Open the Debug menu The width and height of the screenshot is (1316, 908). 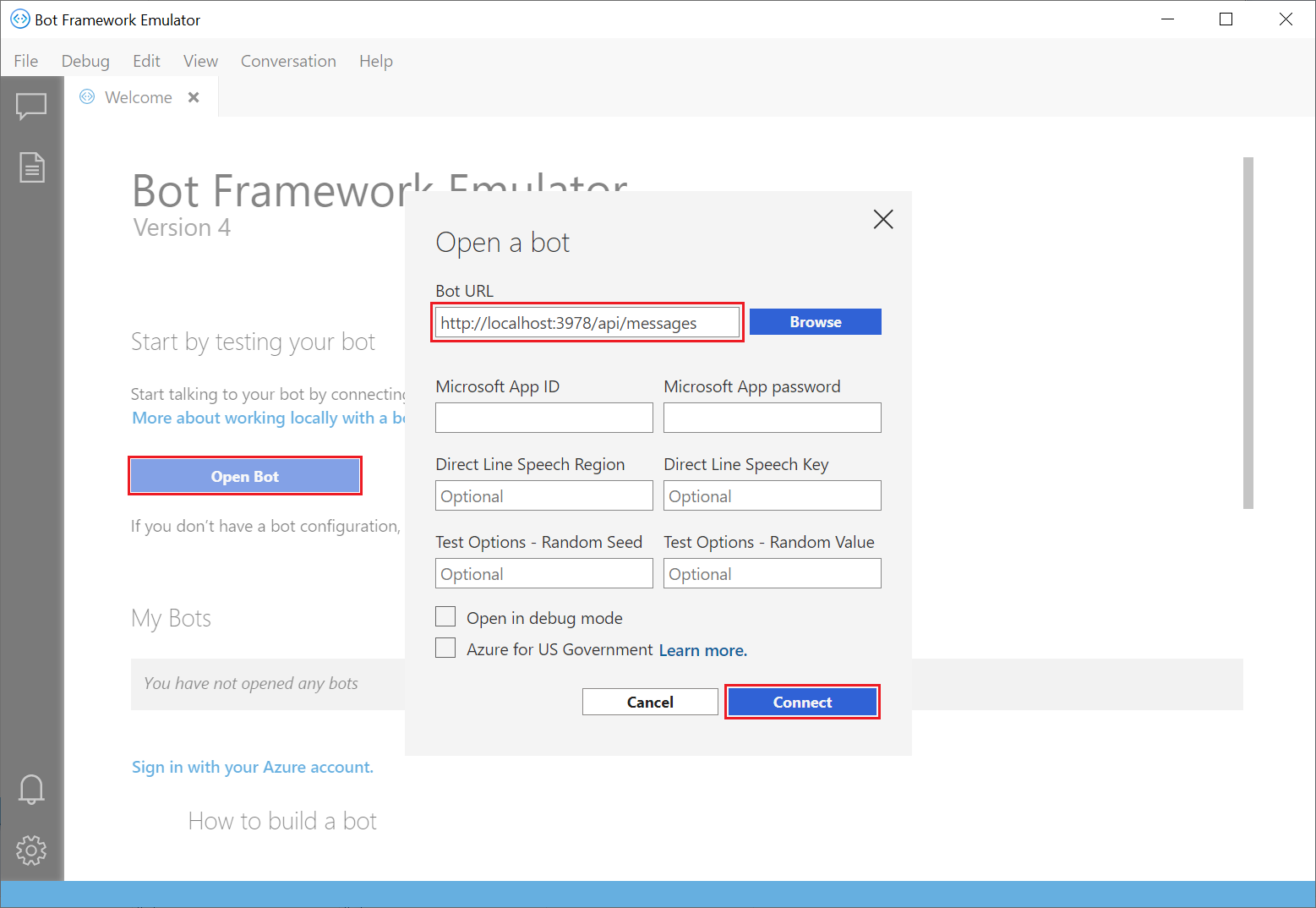tap(85, 61)
